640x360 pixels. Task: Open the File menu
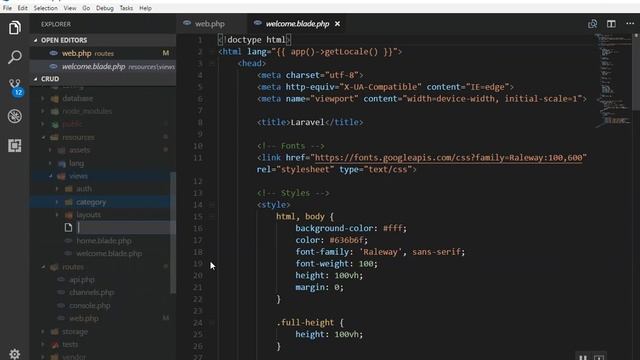7,8
